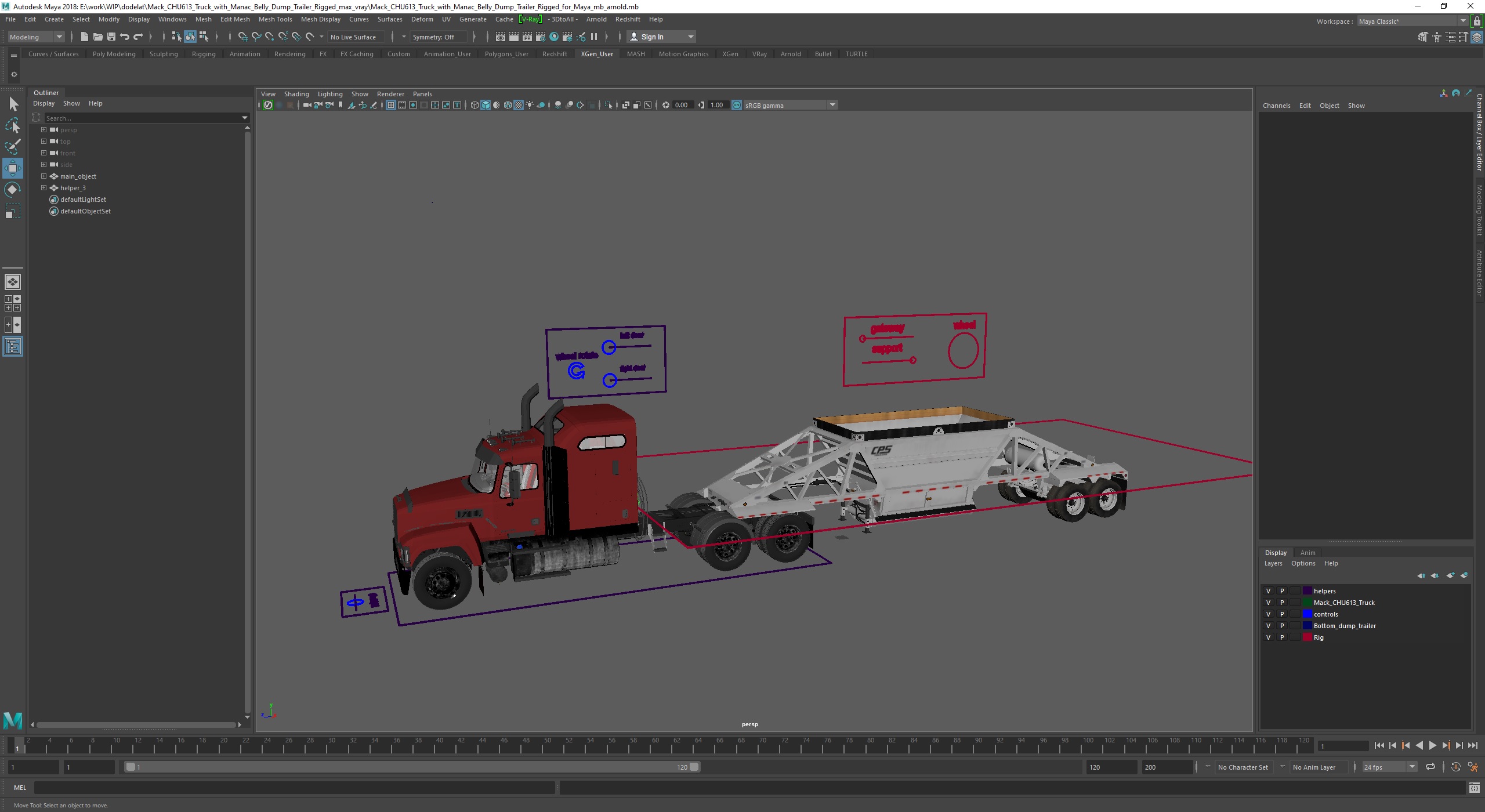
Task: Undo the last action
Action: point(124,37)
